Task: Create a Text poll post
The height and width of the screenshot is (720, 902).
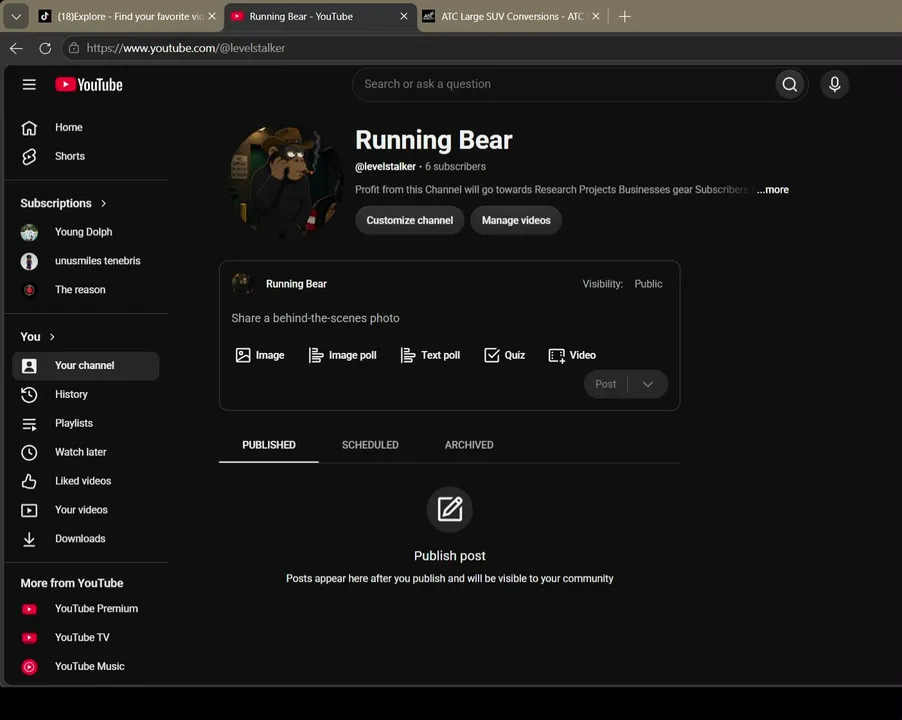Action: 431,355
